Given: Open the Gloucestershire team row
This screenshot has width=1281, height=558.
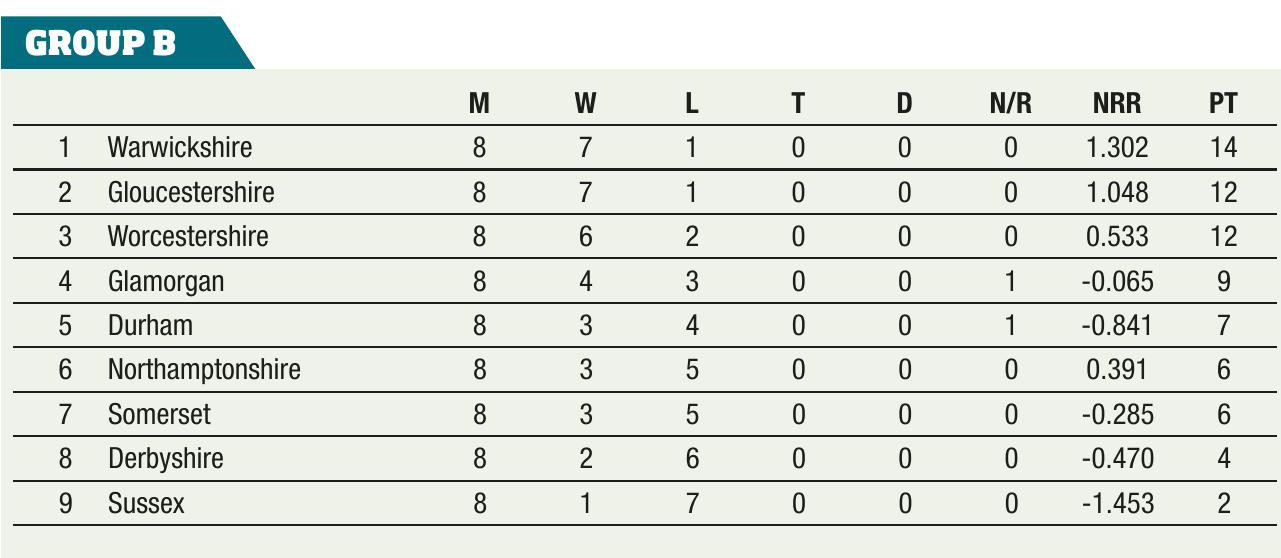Looking at the screenshot, I should point(190,192).
